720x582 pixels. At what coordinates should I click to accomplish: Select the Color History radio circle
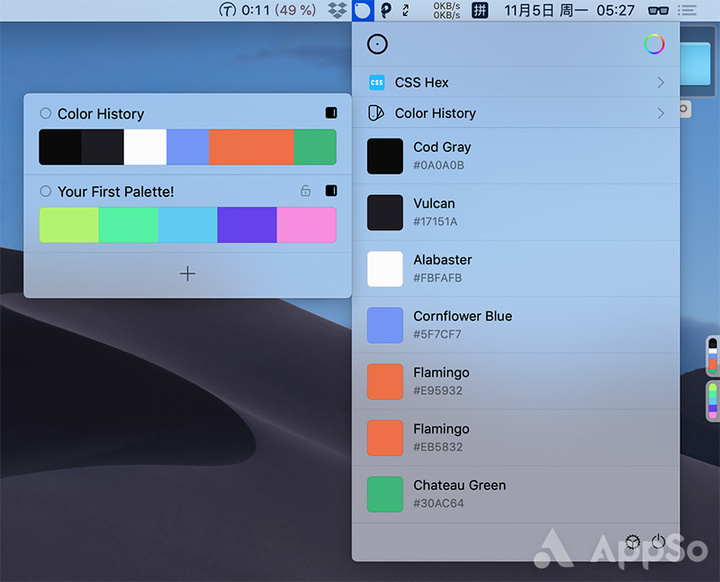pos(45,113)
